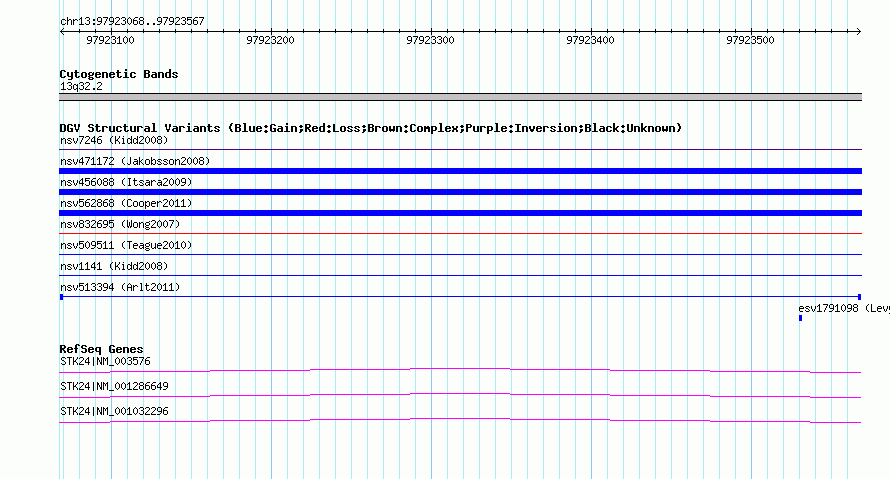This screenshot has height=479, width=890.
Task: Click the red loss line under nsv832695
Action: pyautogui.click(x=460, y=233)
